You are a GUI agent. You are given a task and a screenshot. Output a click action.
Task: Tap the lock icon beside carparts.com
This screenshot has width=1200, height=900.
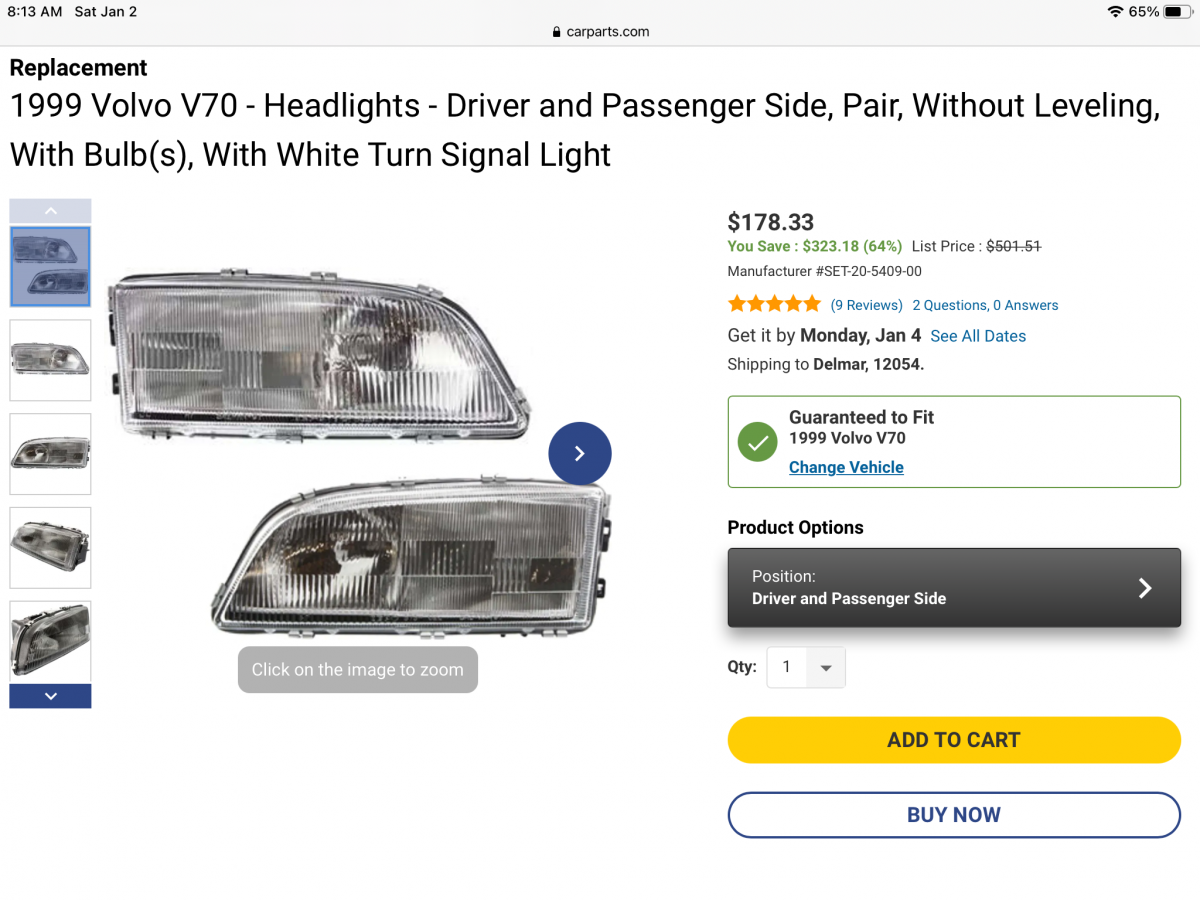[557, 32]
